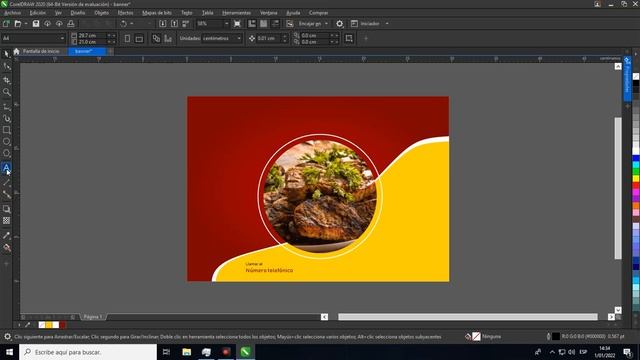Open the Efectos menu
Screen dimensions: 640x360
(125, 13)
